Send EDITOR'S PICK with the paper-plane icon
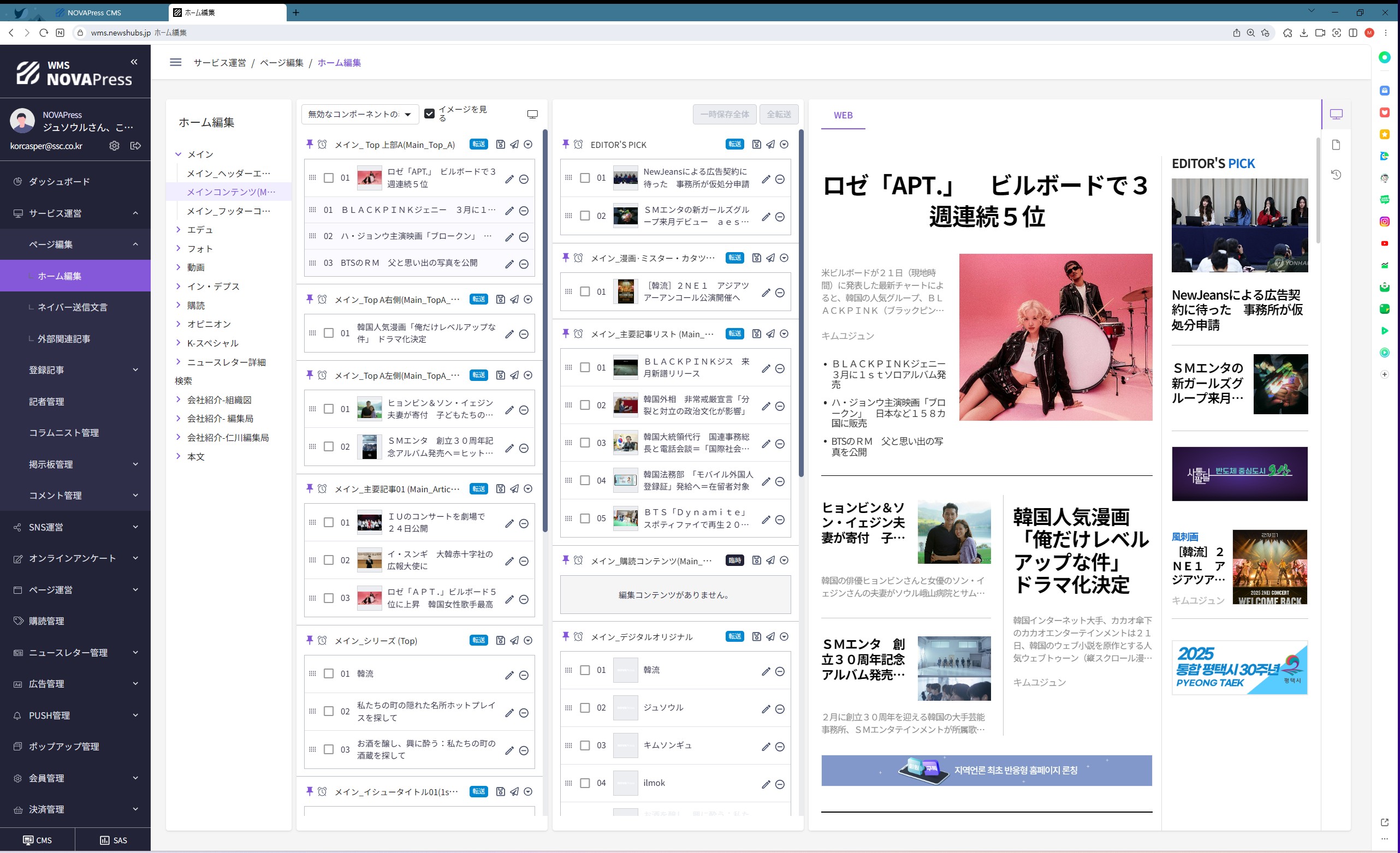Screen dimensions: 1400x853 tap(770, 144)
